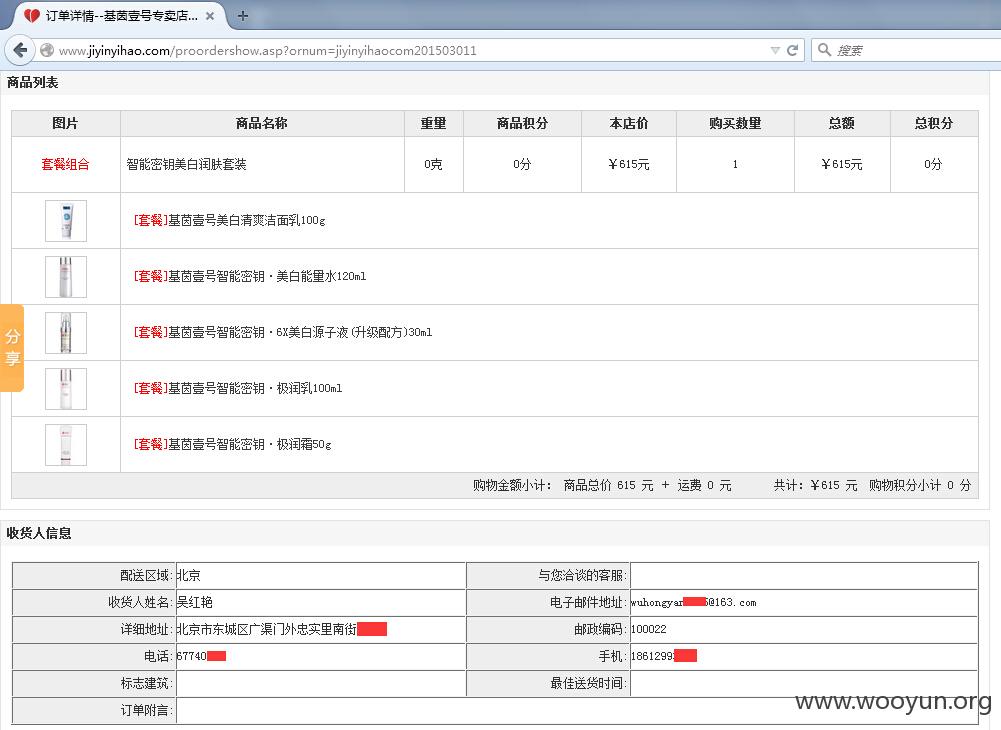Click the 重量 column header

point(433,123)
